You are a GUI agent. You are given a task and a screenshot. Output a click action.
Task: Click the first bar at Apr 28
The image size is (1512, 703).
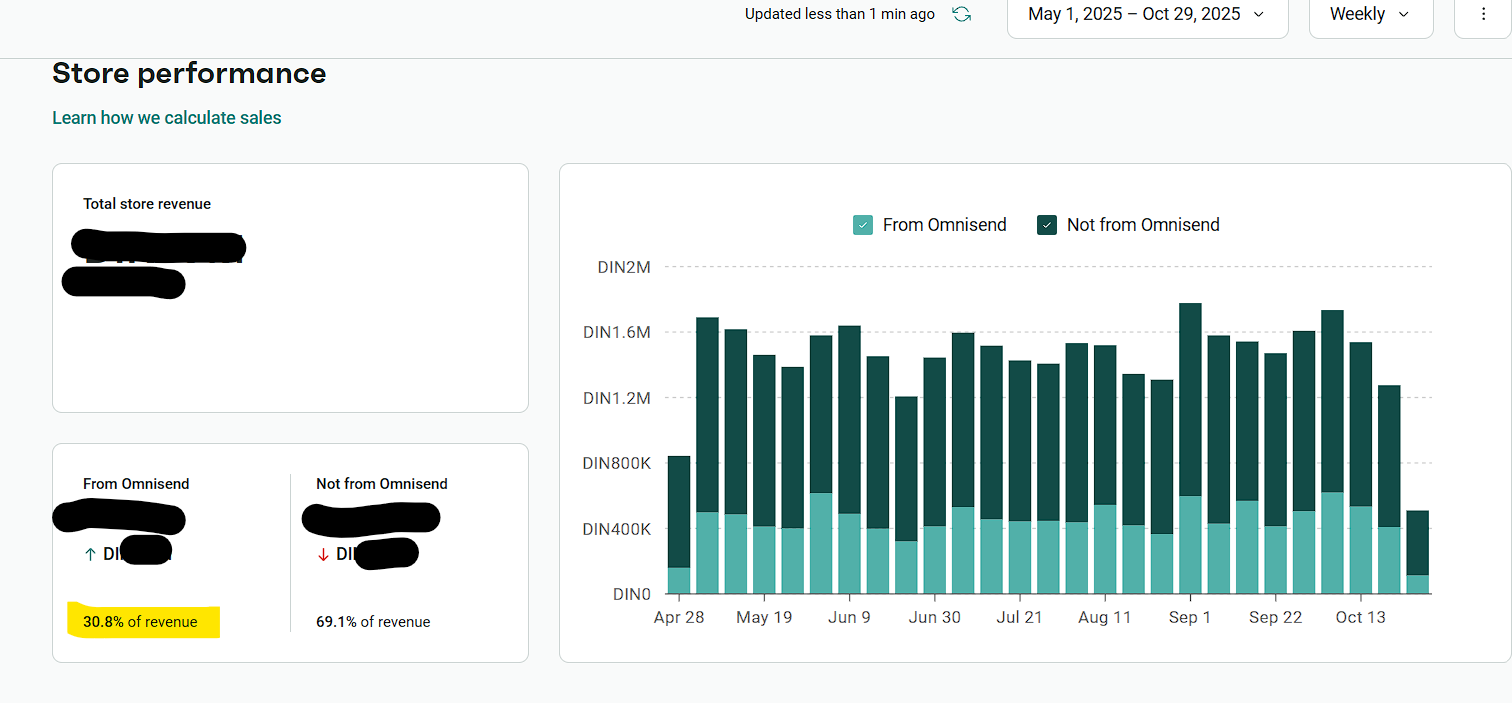coord(679,525)
